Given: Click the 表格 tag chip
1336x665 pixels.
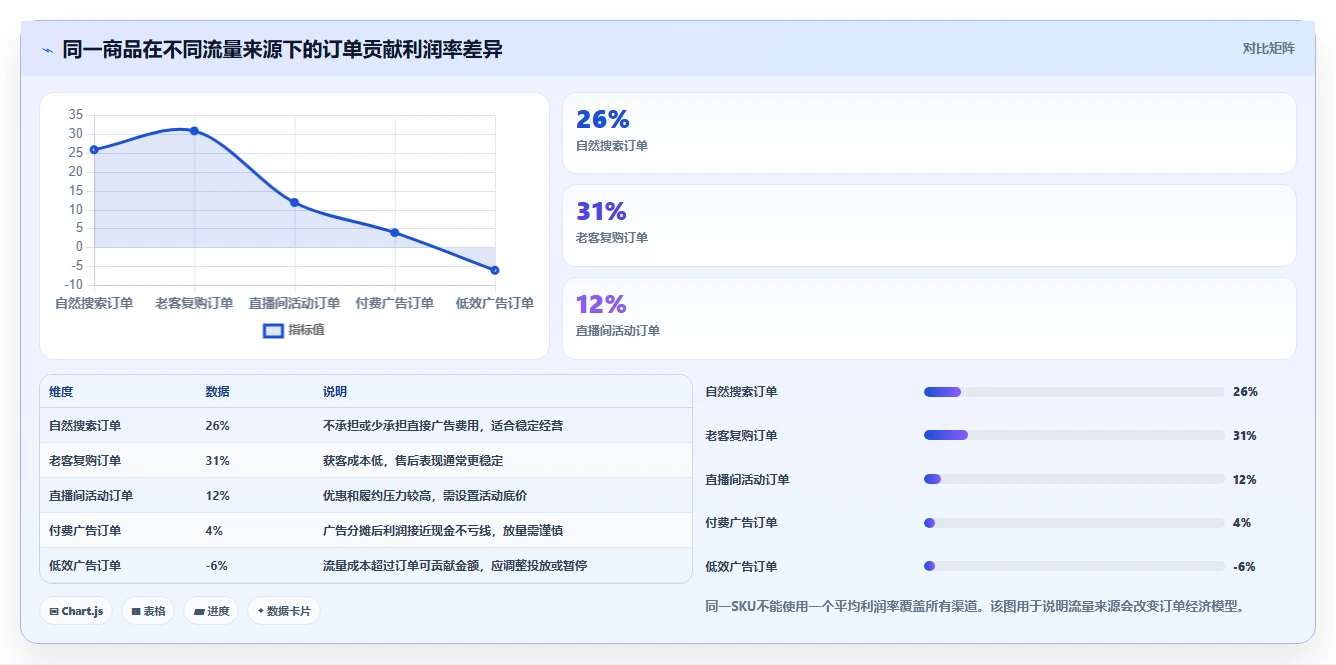Looking at the screenshot, I should pos(148,611).
